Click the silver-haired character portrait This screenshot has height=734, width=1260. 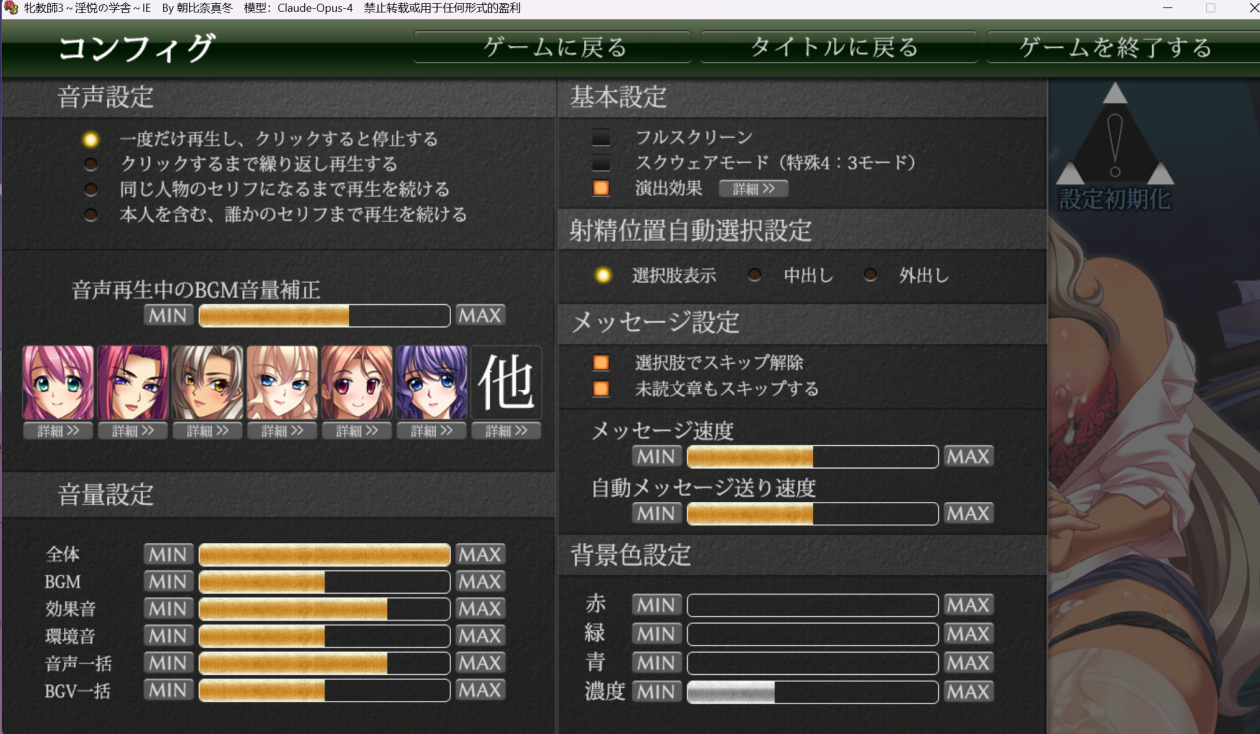coord(207,382)
